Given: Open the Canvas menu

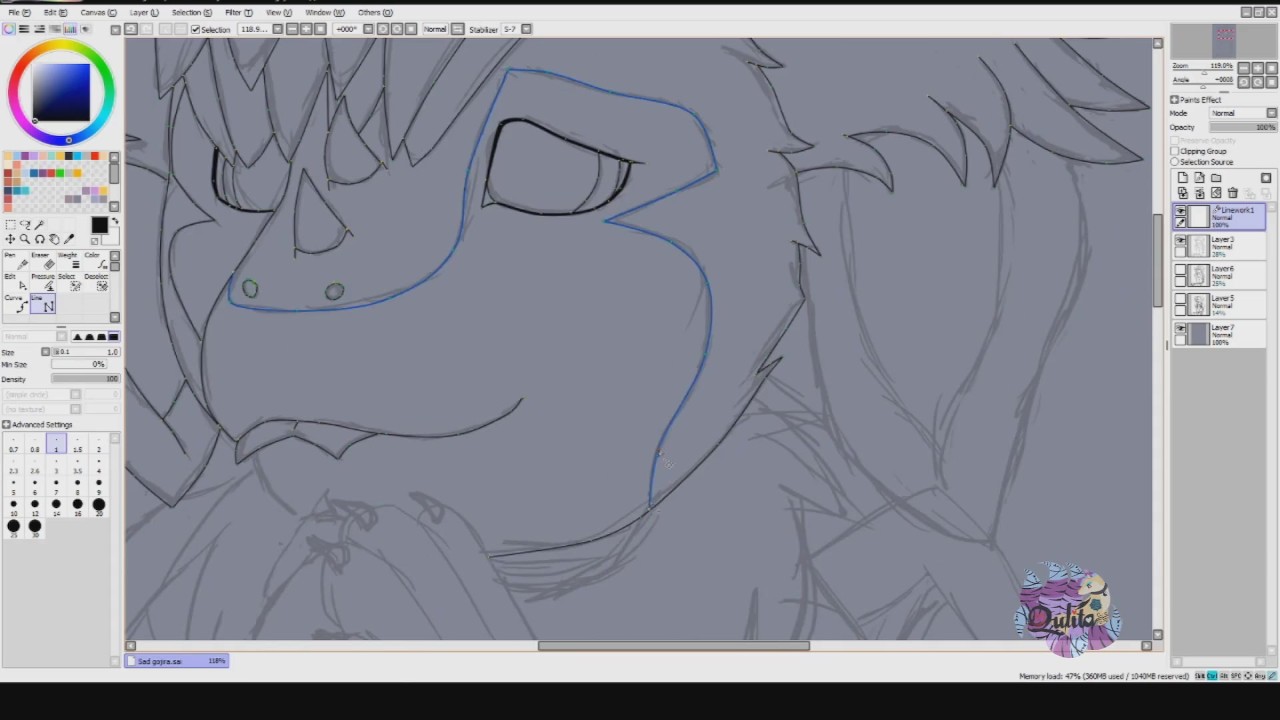Looking at the screenshot, I should pyautogui.click(x=98, y=12).
